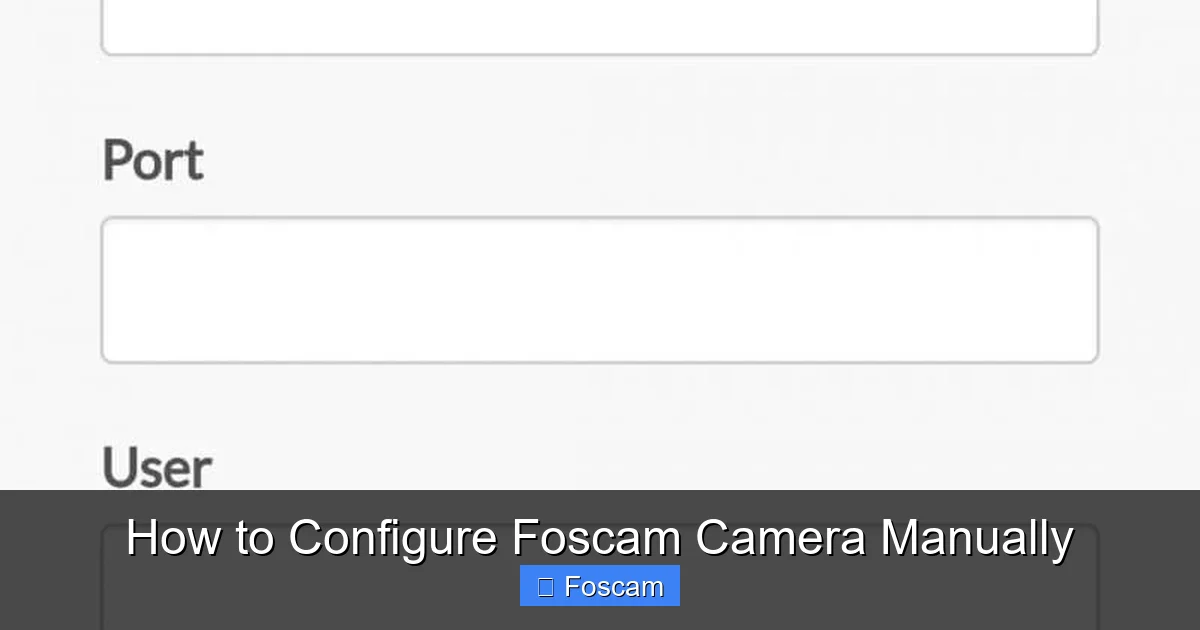Select the Port field label
Screen dimensions: 1200x630
pyautogui.click(x=152, y=160)
